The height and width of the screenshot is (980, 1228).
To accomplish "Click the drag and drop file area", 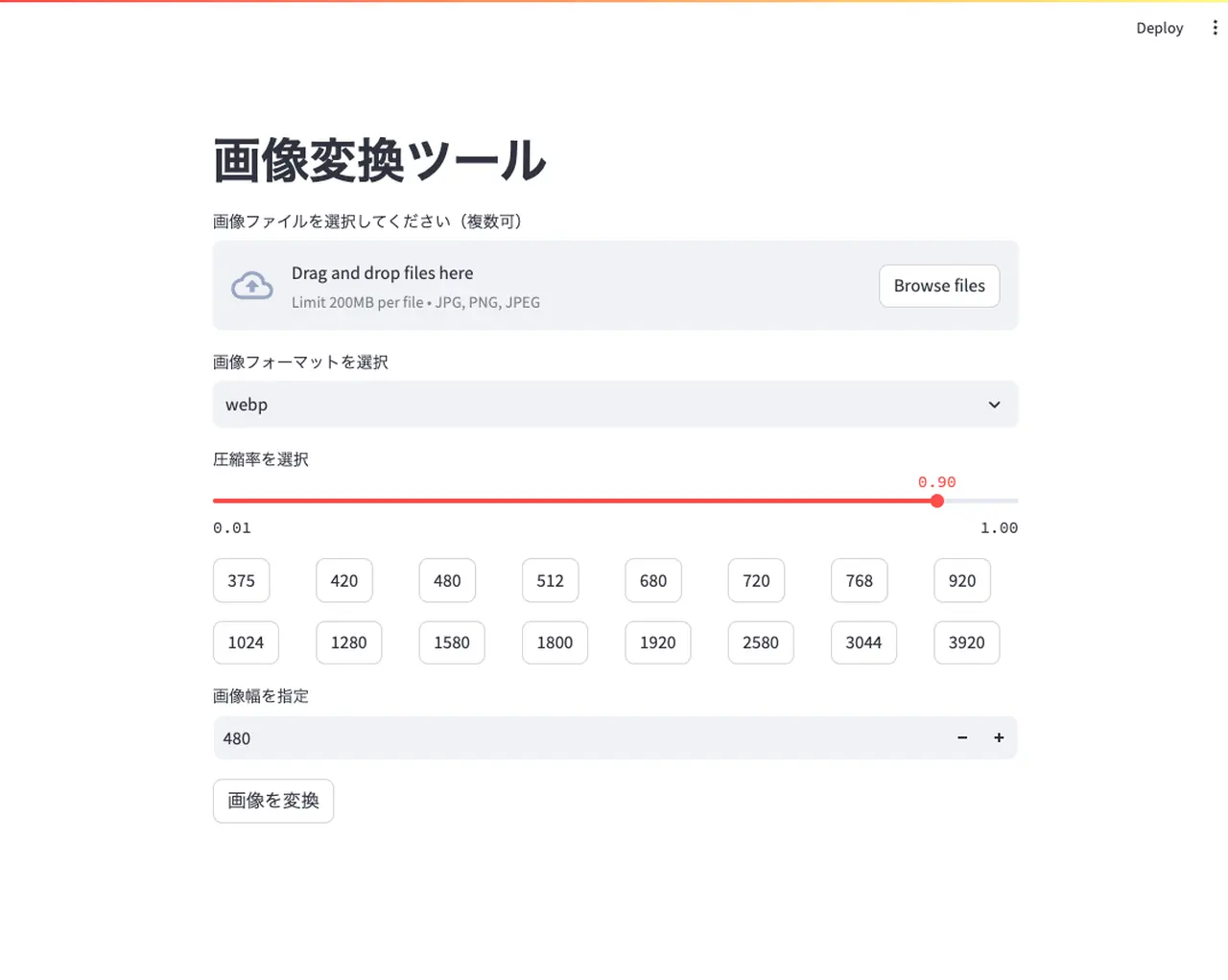I will 576,286.
